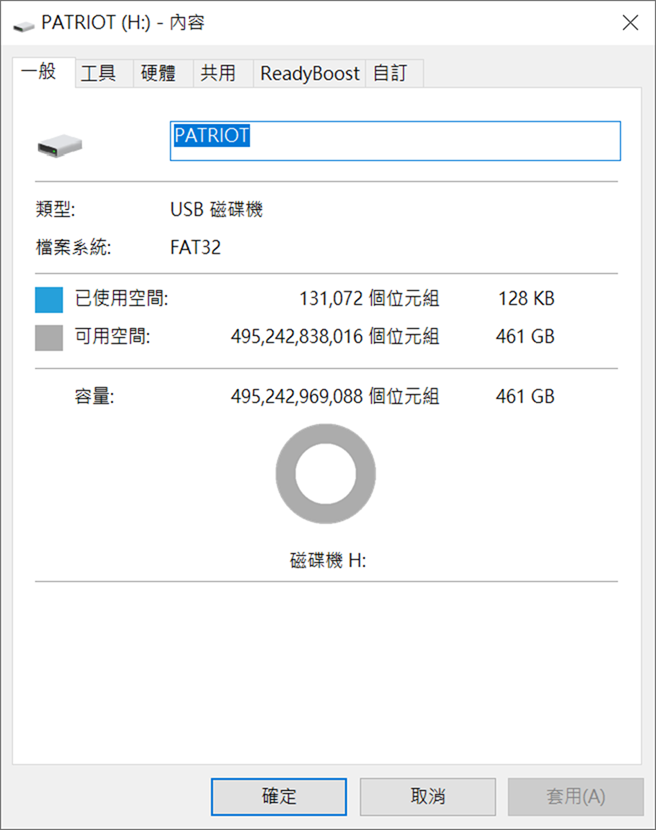
Task: Click the drive icon in the title bar
Action: click(x=23, y=24)
